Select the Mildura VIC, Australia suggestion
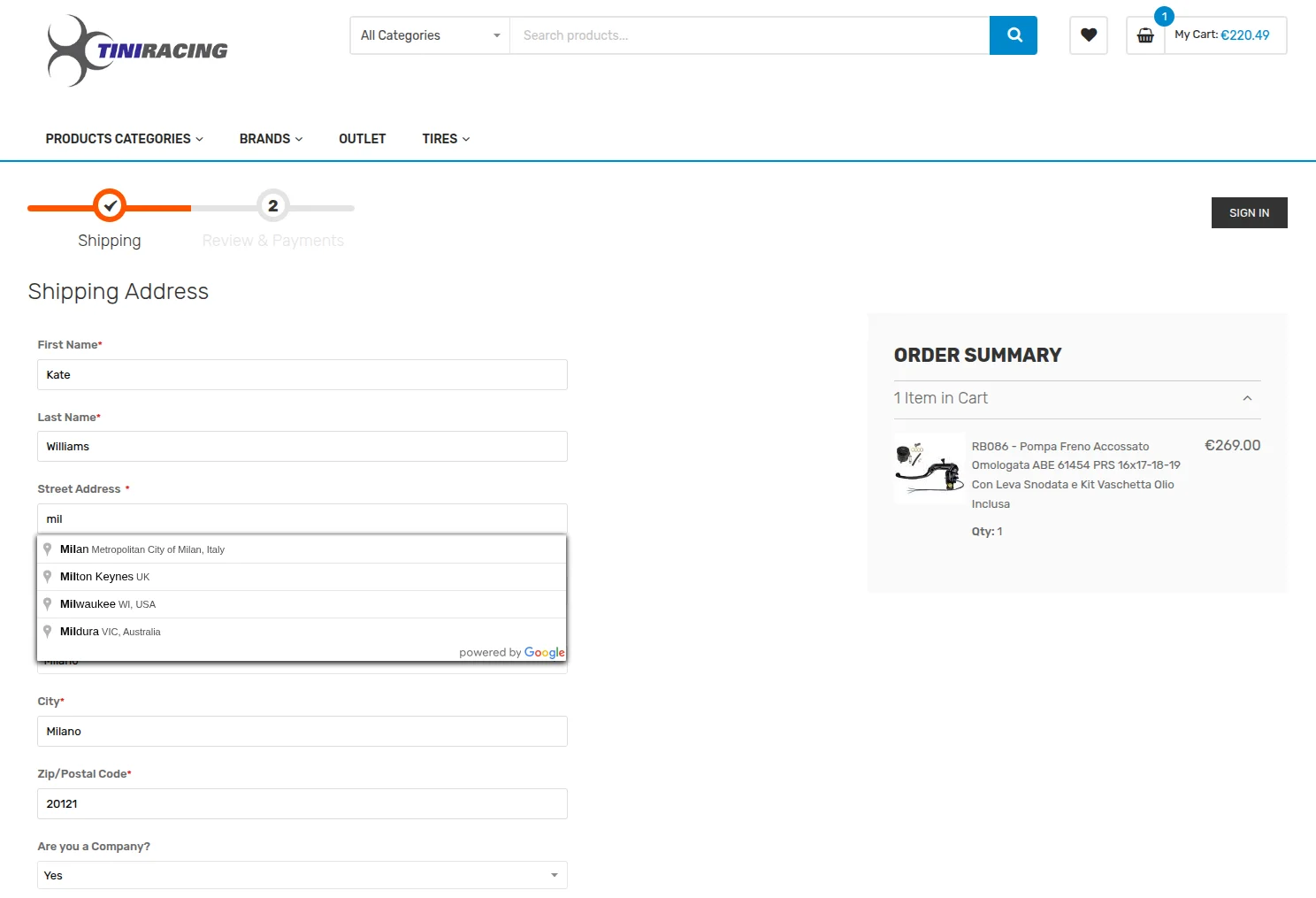1316x898 pixels. (x=302, y=632)
